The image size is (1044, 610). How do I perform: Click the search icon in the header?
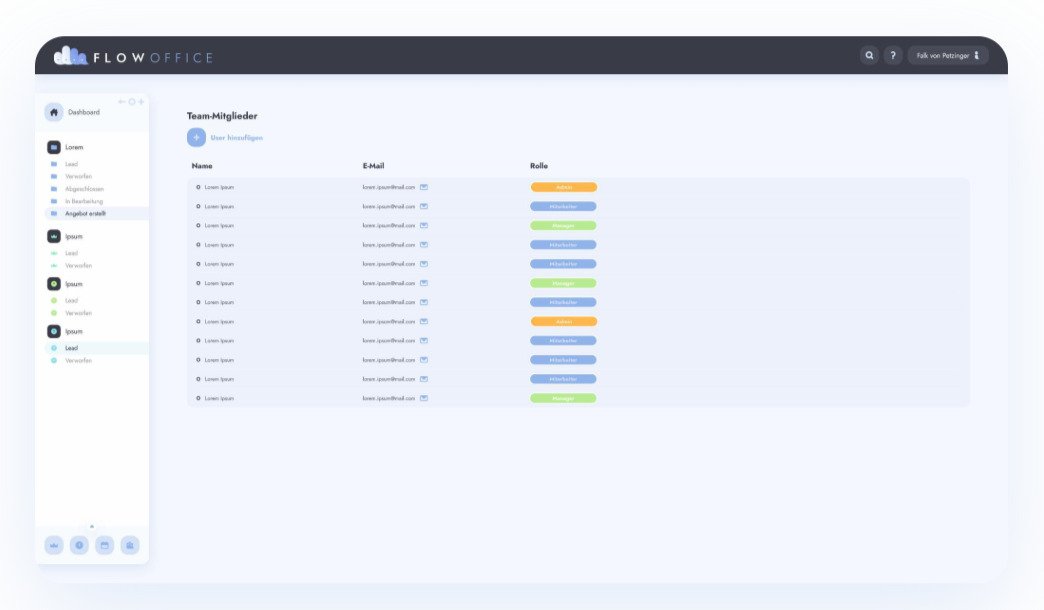coord(869,56)
